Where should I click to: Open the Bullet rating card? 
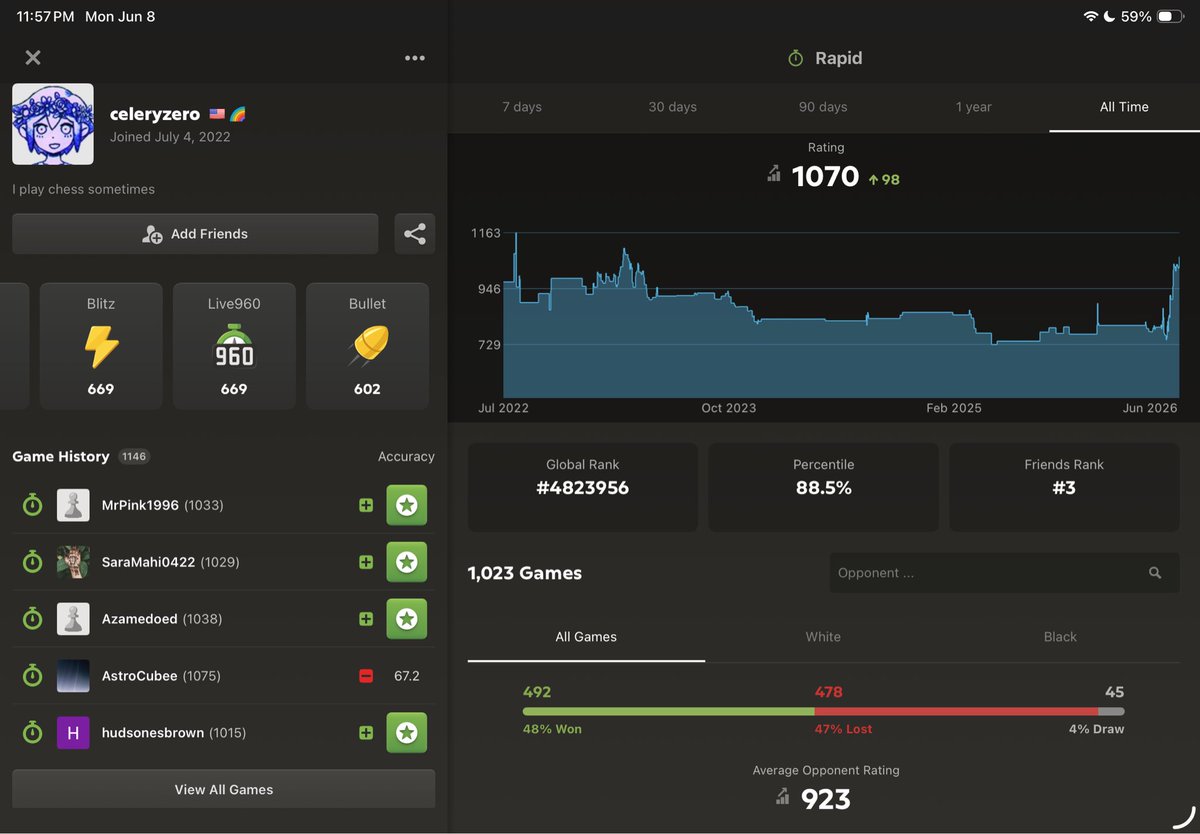pyautogui.click(x=367, y=346)
